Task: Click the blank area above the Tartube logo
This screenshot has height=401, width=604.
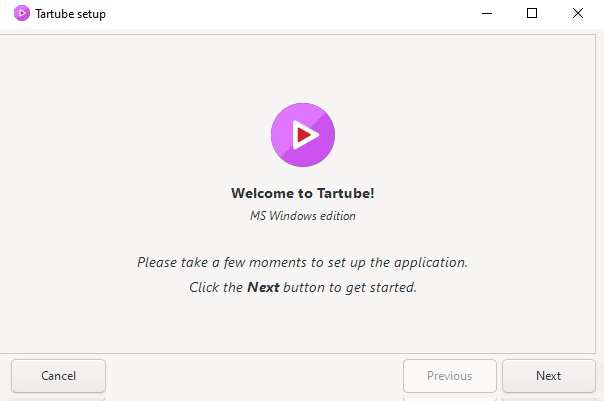Action: click(x=303, y=67)
